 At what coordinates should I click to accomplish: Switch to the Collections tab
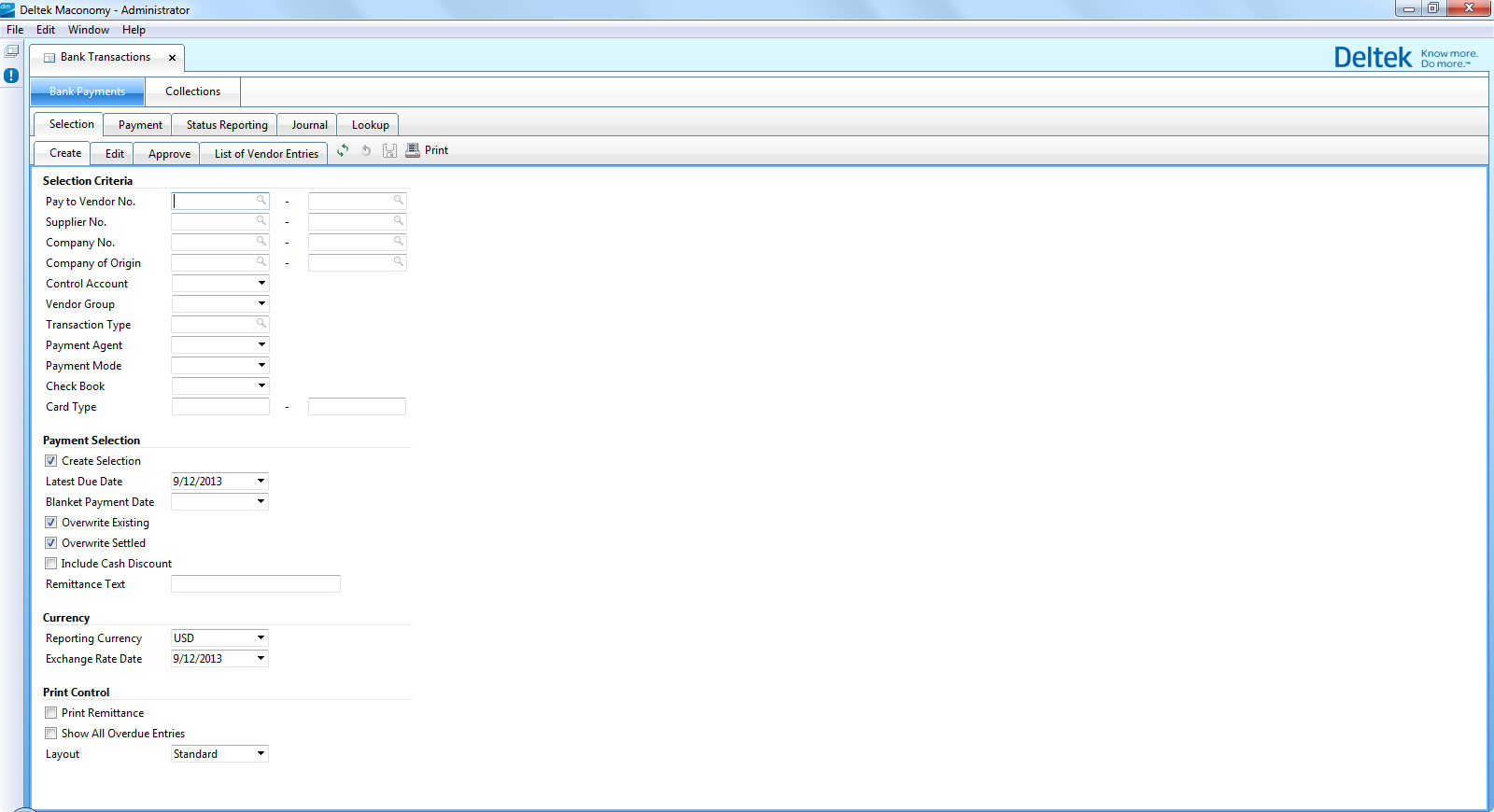[193, 91]
